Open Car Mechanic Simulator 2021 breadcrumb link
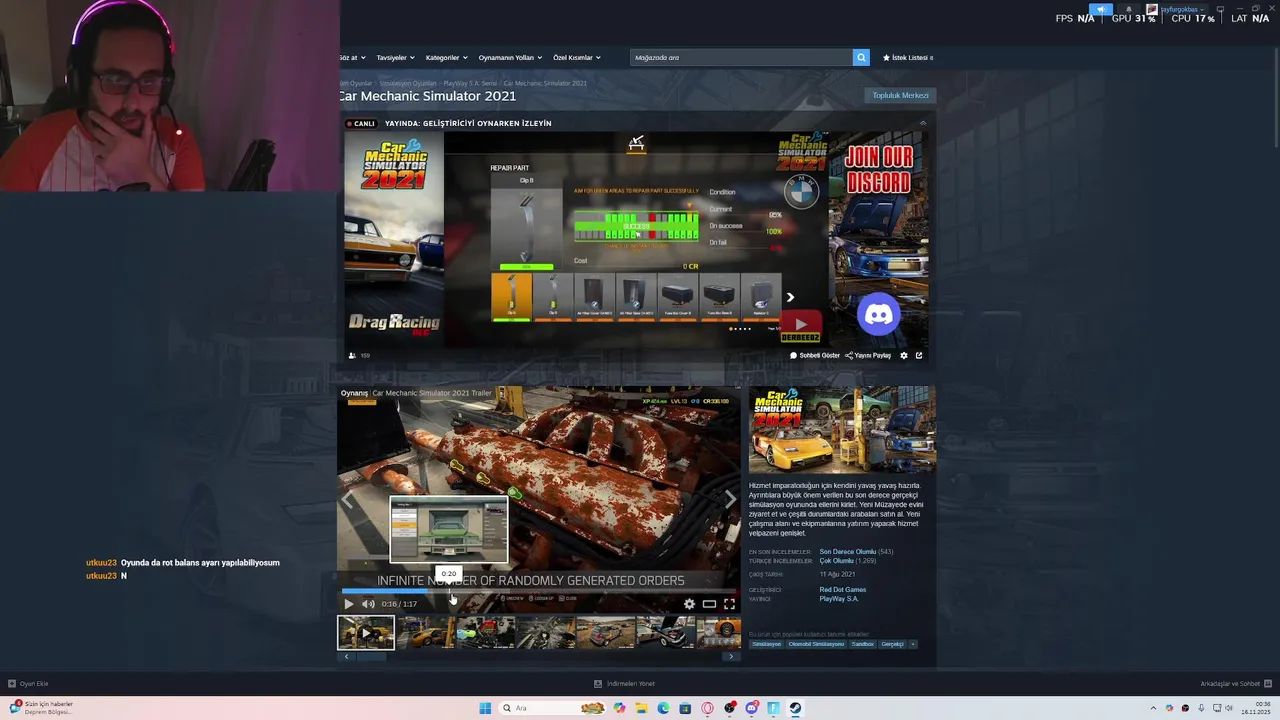 click(545, 83)
